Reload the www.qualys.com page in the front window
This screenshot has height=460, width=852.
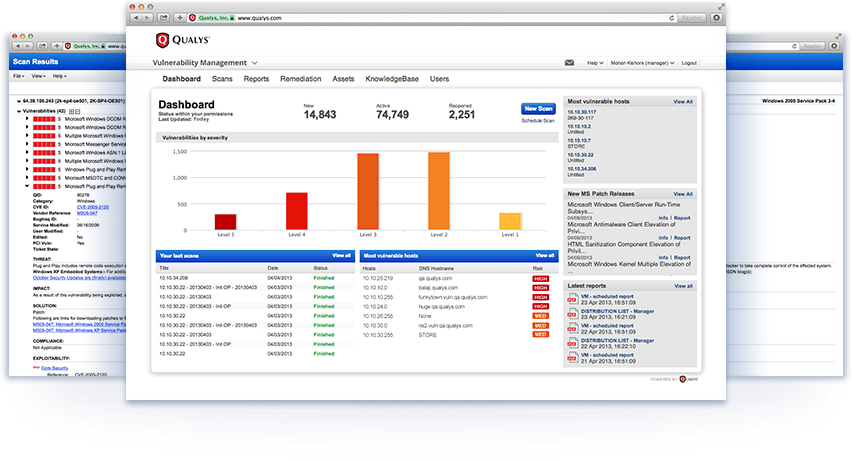[x=672, y=18]
